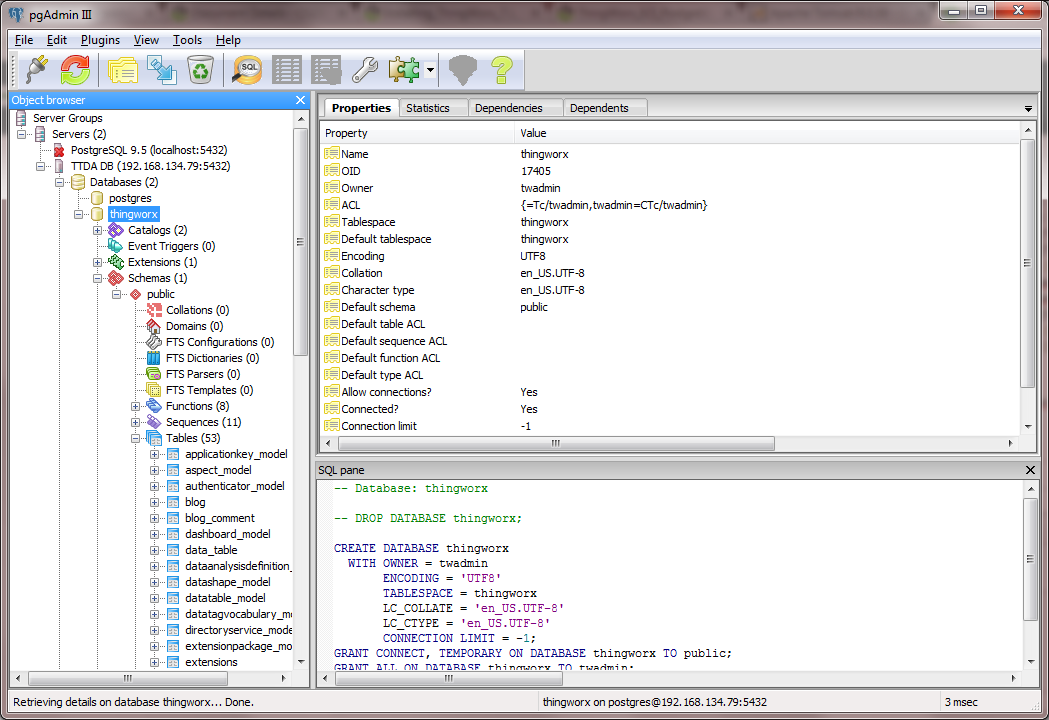Expand the Sequences (11) node

[x=136, y=422]
